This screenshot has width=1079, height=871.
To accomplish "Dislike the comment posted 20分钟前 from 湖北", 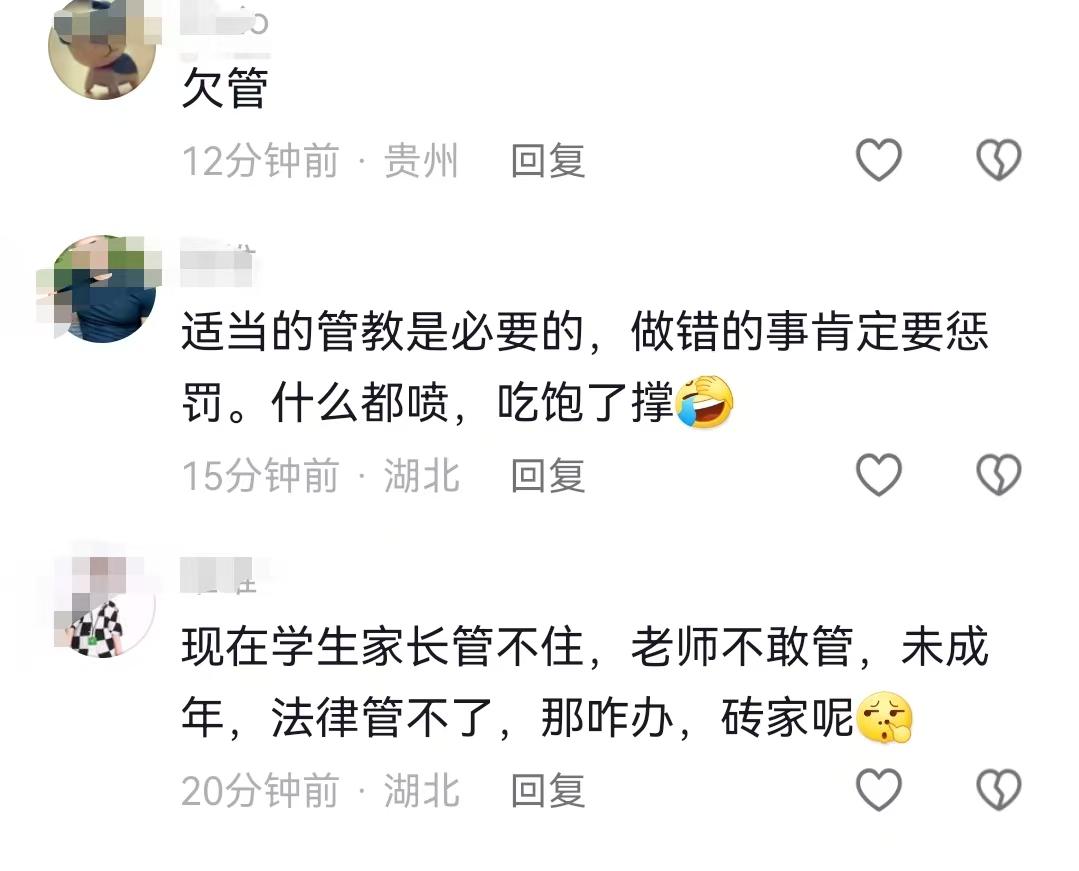I will [x=999, y=789].
